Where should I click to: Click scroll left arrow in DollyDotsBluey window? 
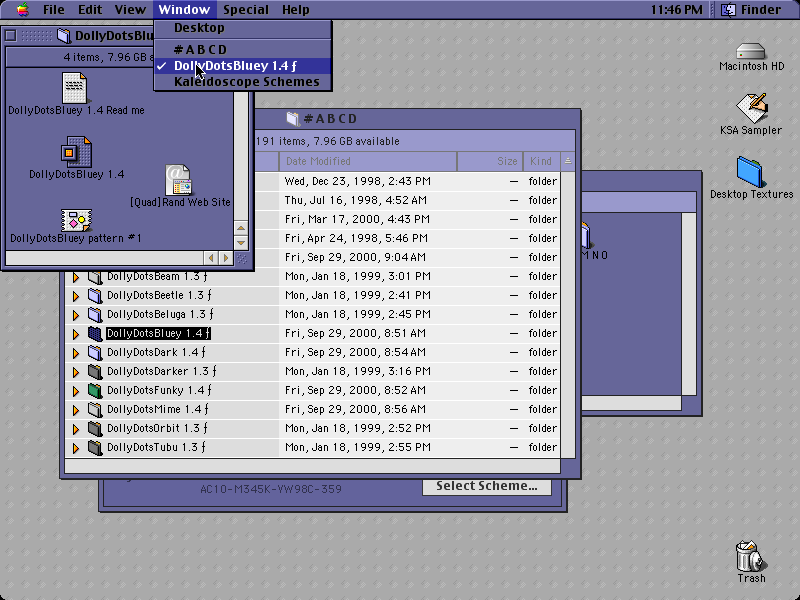coord(211,258)
